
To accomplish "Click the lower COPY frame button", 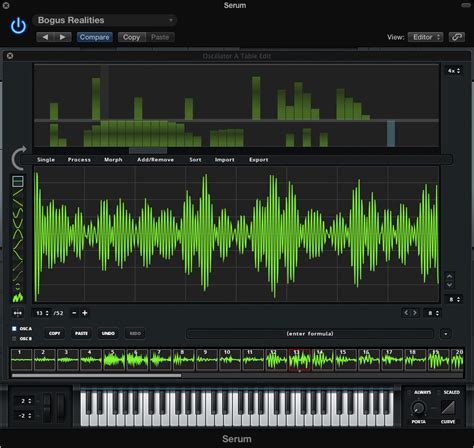I will pyautogui.click(x=55, y=333).
